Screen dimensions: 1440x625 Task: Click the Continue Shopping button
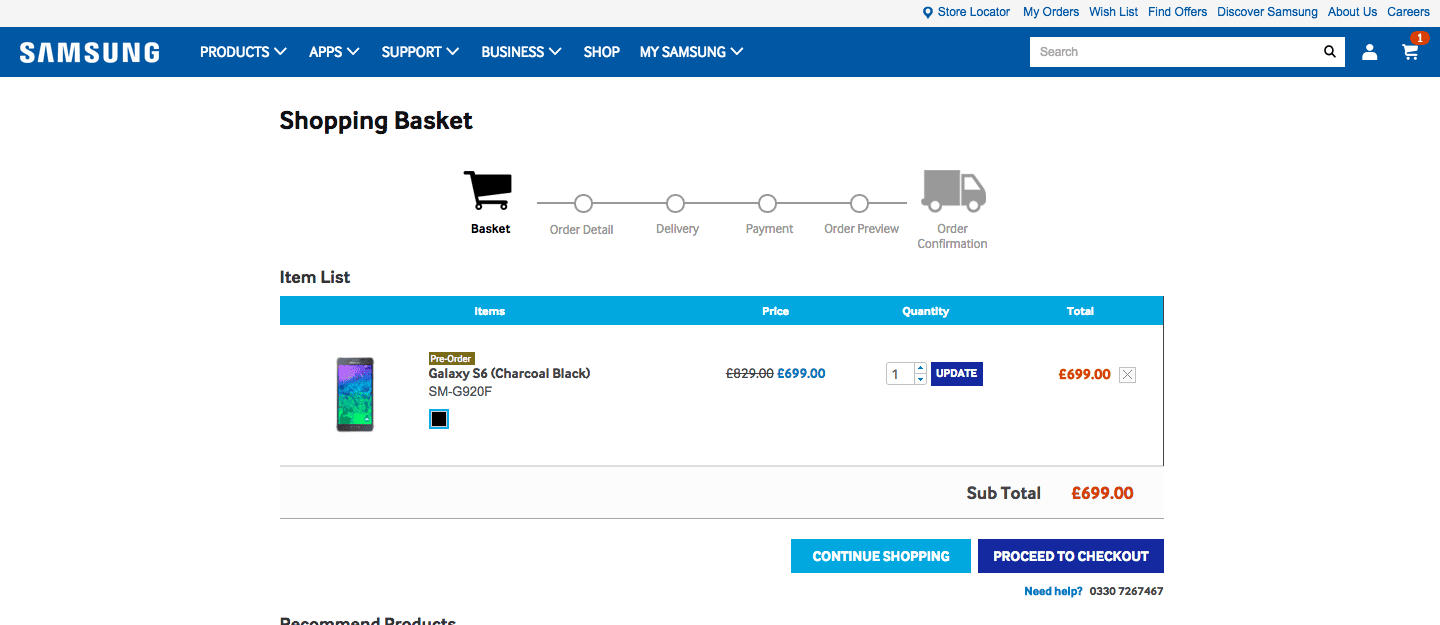[x=881, y=556]
